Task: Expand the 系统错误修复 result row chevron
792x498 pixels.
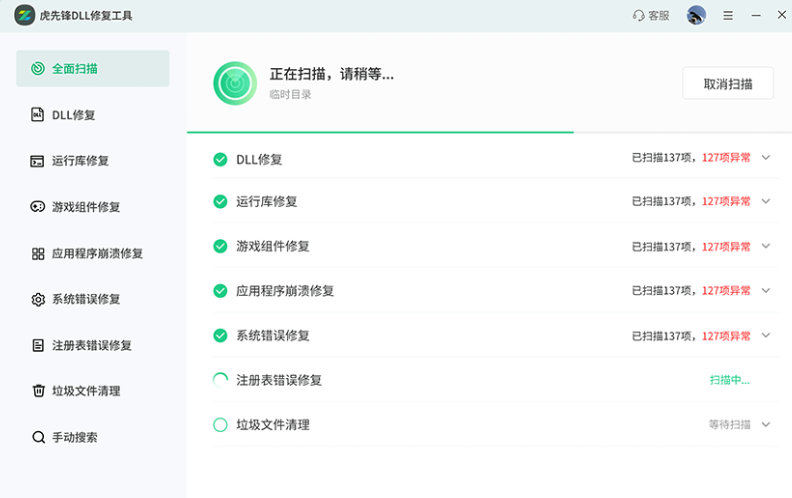Action: coord(766,335)
